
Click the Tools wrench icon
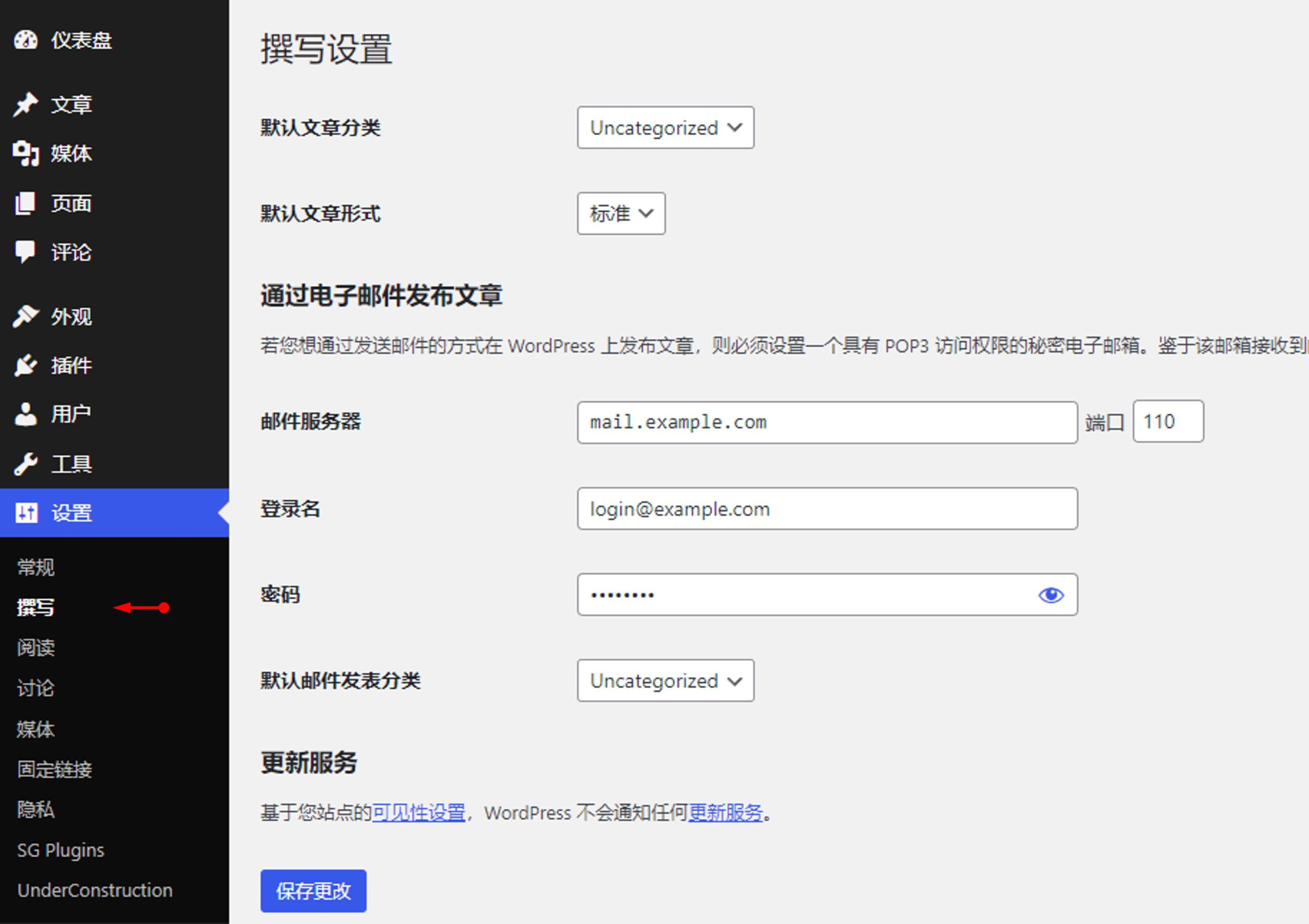tap(26, 464)
